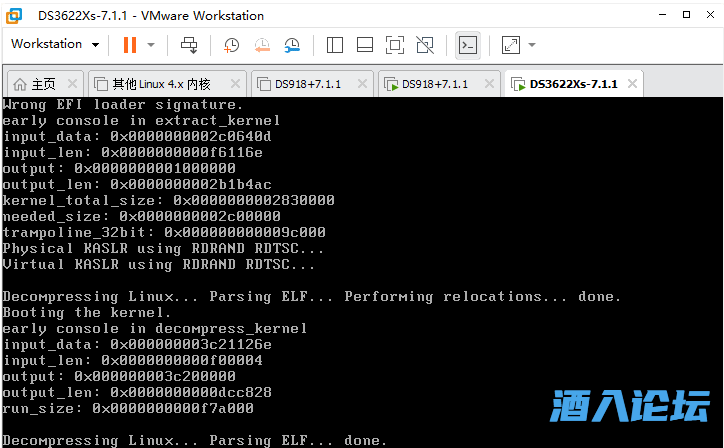Select the 其他 Linux 4.x 内核 tab
Screen dimensions: 724x448
coord(160,83)
